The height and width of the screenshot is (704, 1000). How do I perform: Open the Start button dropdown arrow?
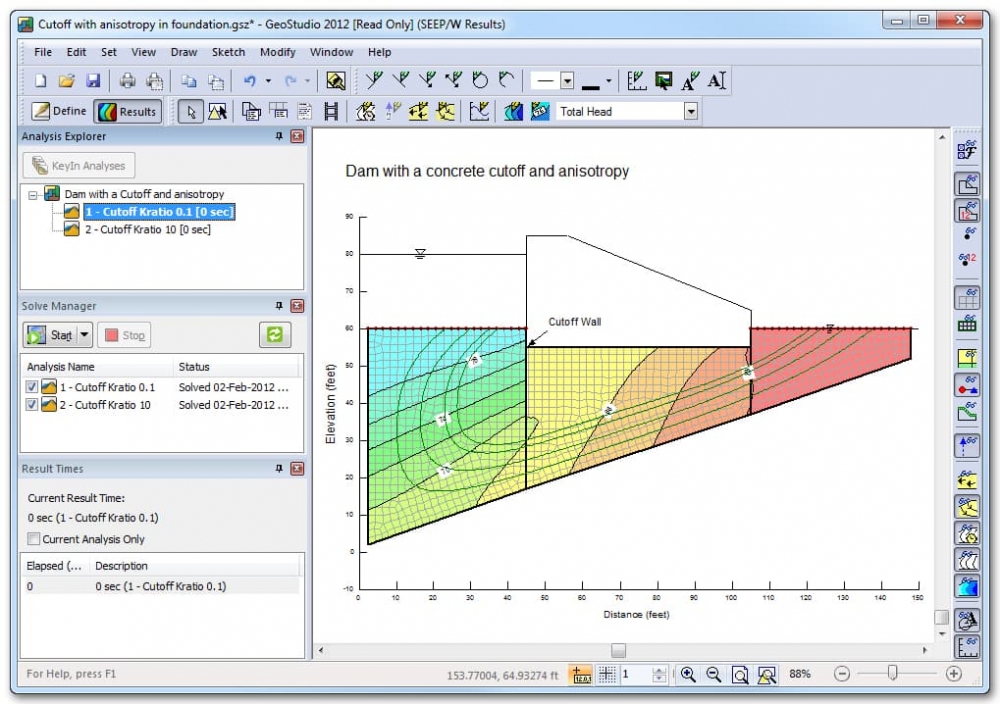(84, 335)
